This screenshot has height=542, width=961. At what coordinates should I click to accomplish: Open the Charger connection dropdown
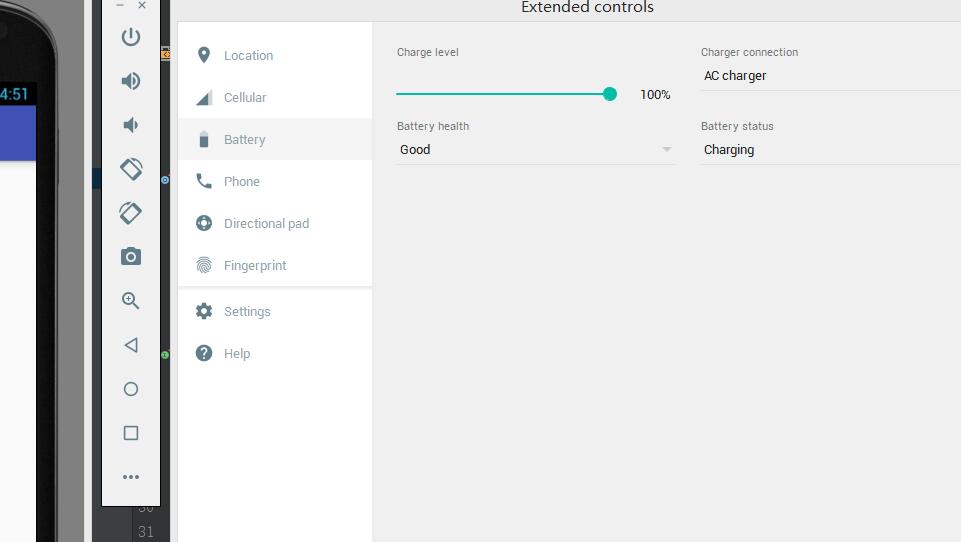pos(830,76)
